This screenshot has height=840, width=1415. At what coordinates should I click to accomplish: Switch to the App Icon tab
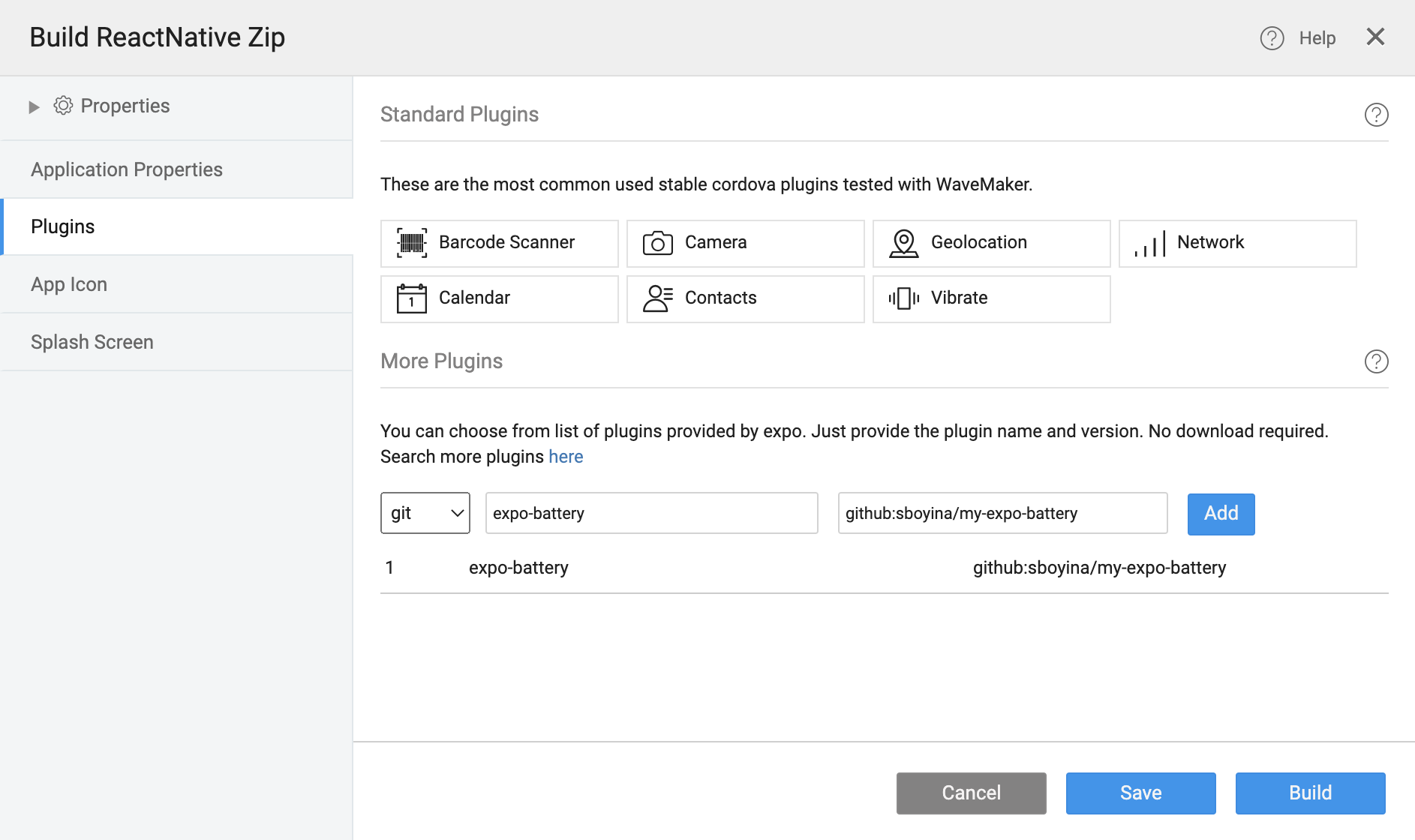69,284
